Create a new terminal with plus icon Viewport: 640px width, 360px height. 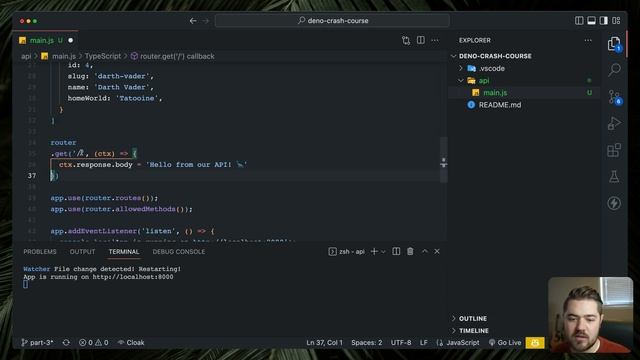point(374,251)
